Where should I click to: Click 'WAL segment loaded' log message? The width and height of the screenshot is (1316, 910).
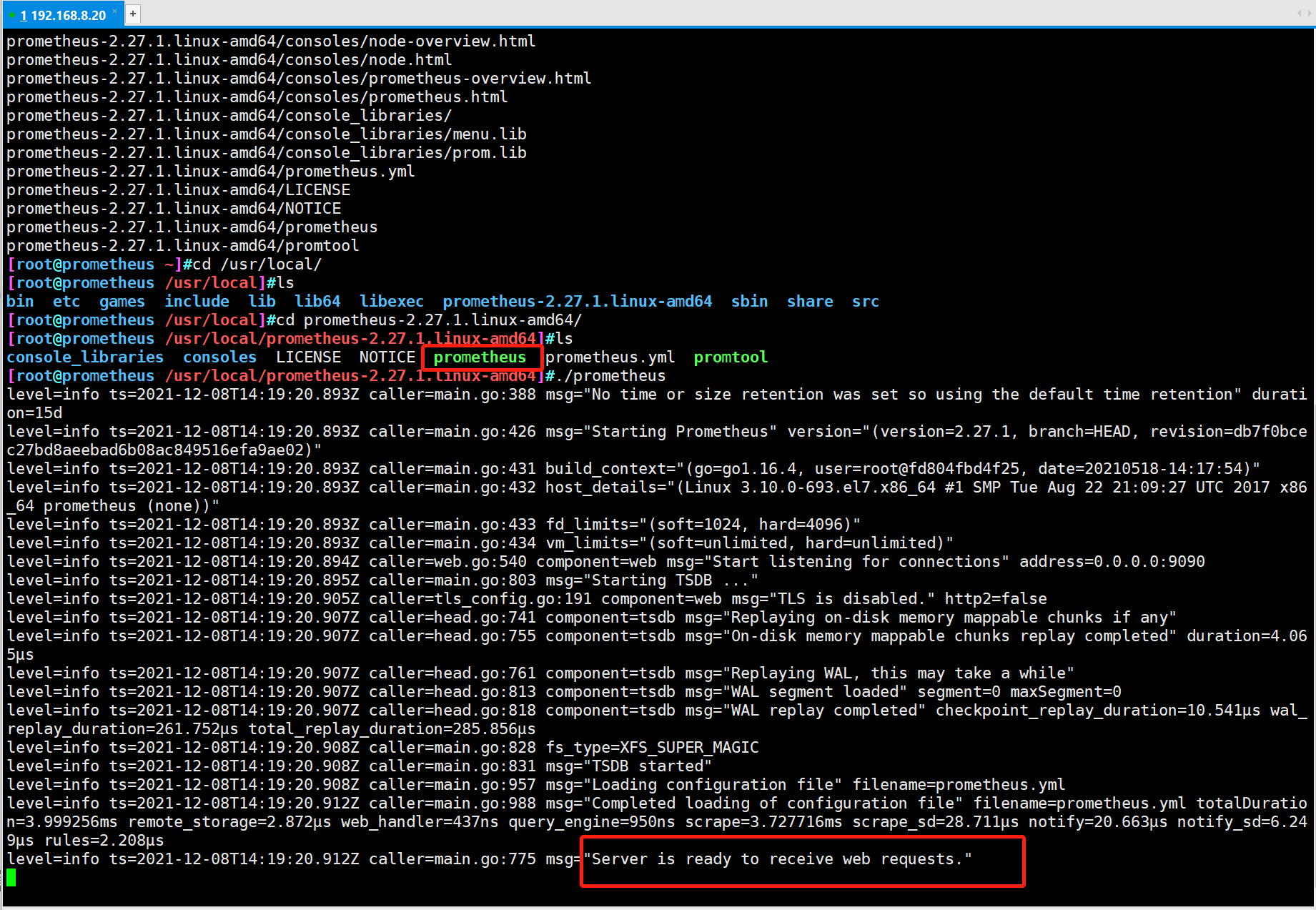(815, 691)
